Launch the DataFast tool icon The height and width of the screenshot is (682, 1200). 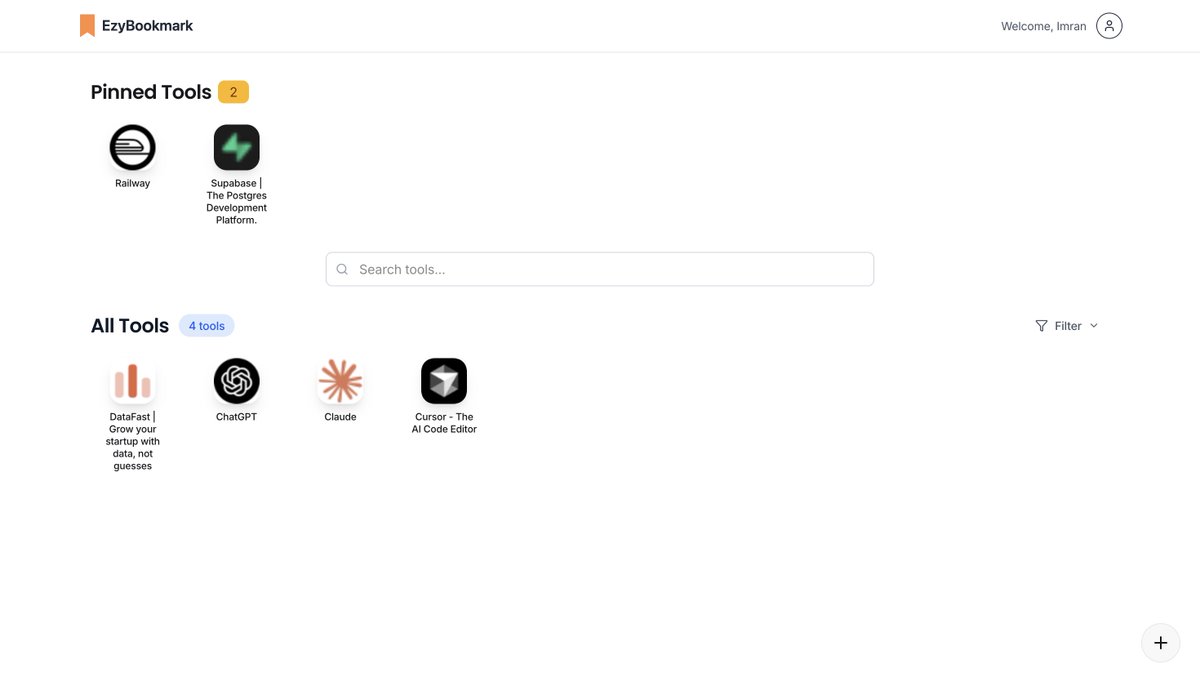click(132, 381)
